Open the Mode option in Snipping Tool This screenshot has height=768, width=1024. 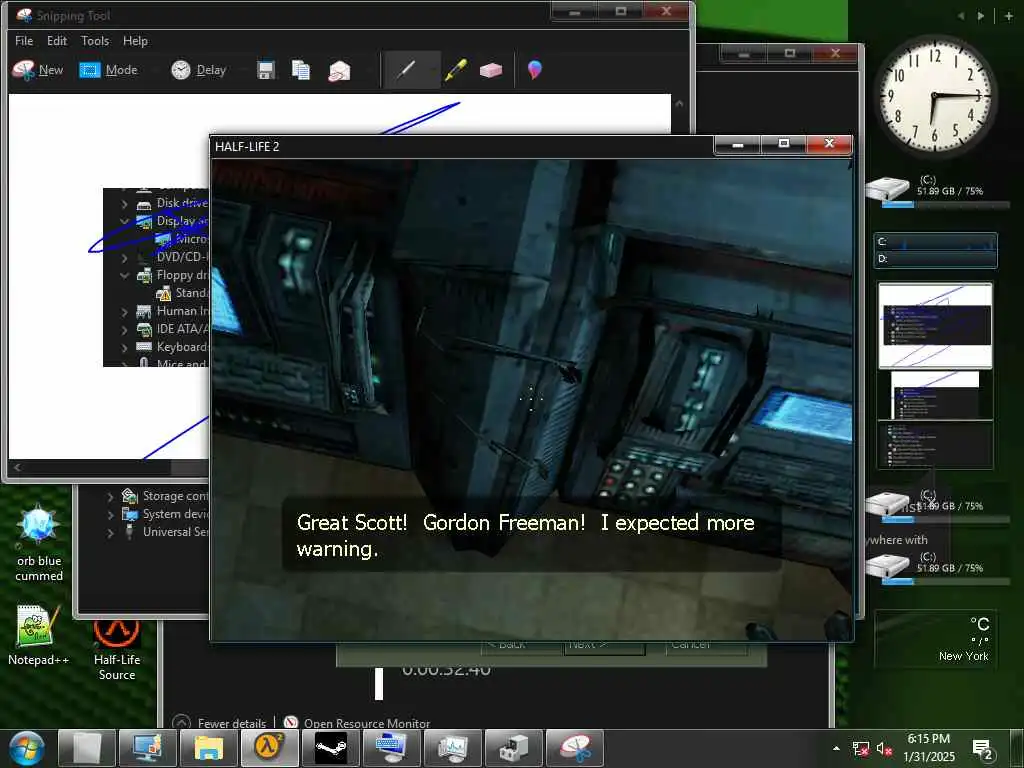(108, 70)
